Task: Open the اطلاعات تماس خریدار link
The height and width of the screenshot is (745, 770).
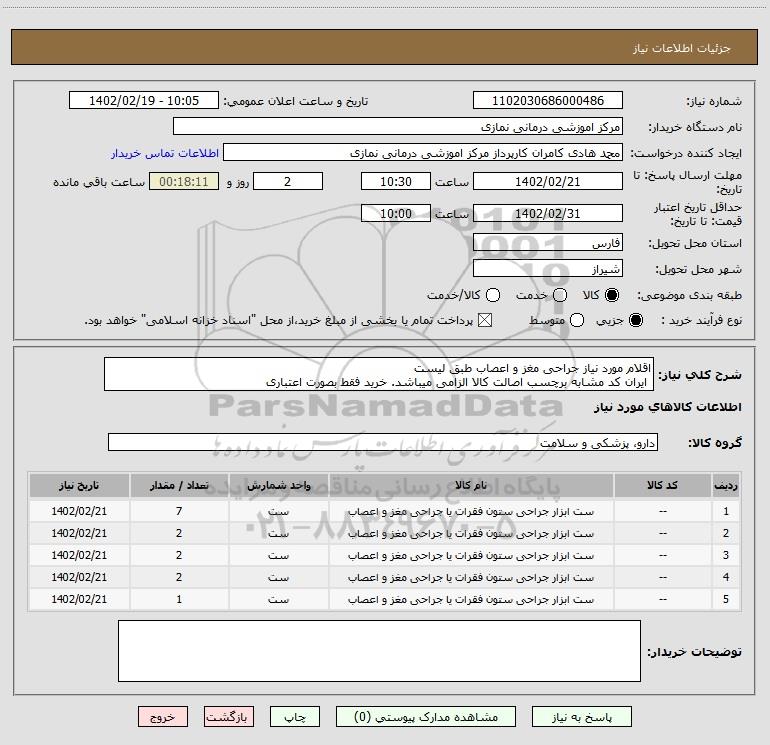Action: coord(165,153)
